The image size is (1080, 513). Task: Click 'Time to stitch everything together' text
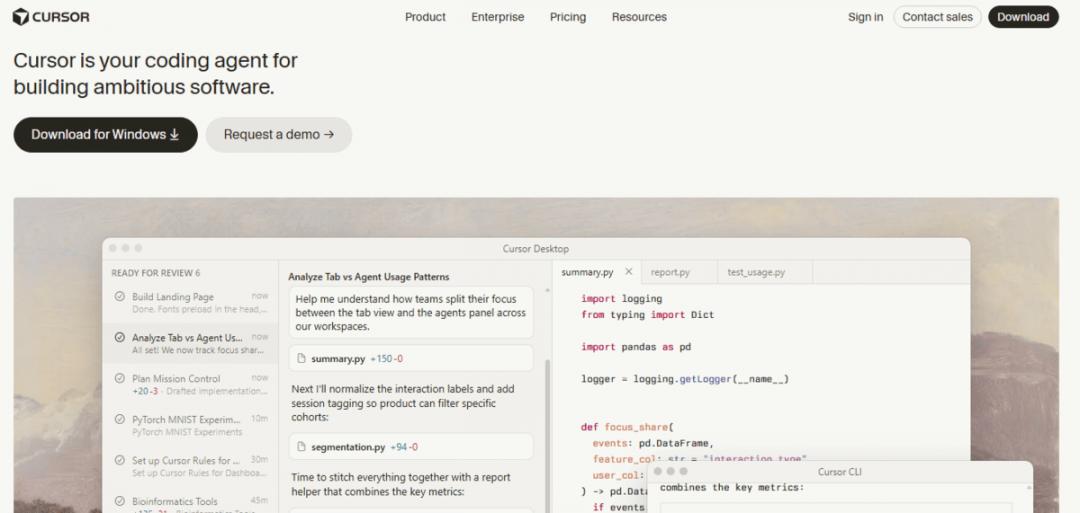[x=401, y=485]
